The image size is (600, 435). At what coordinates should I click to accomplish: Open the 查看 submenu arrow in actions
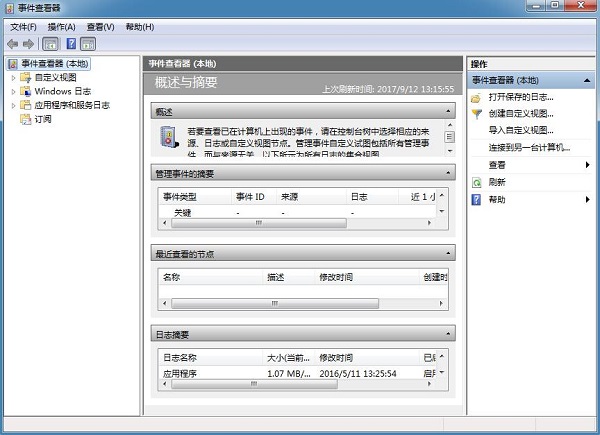pyautogui.click(x=587, y=165)
